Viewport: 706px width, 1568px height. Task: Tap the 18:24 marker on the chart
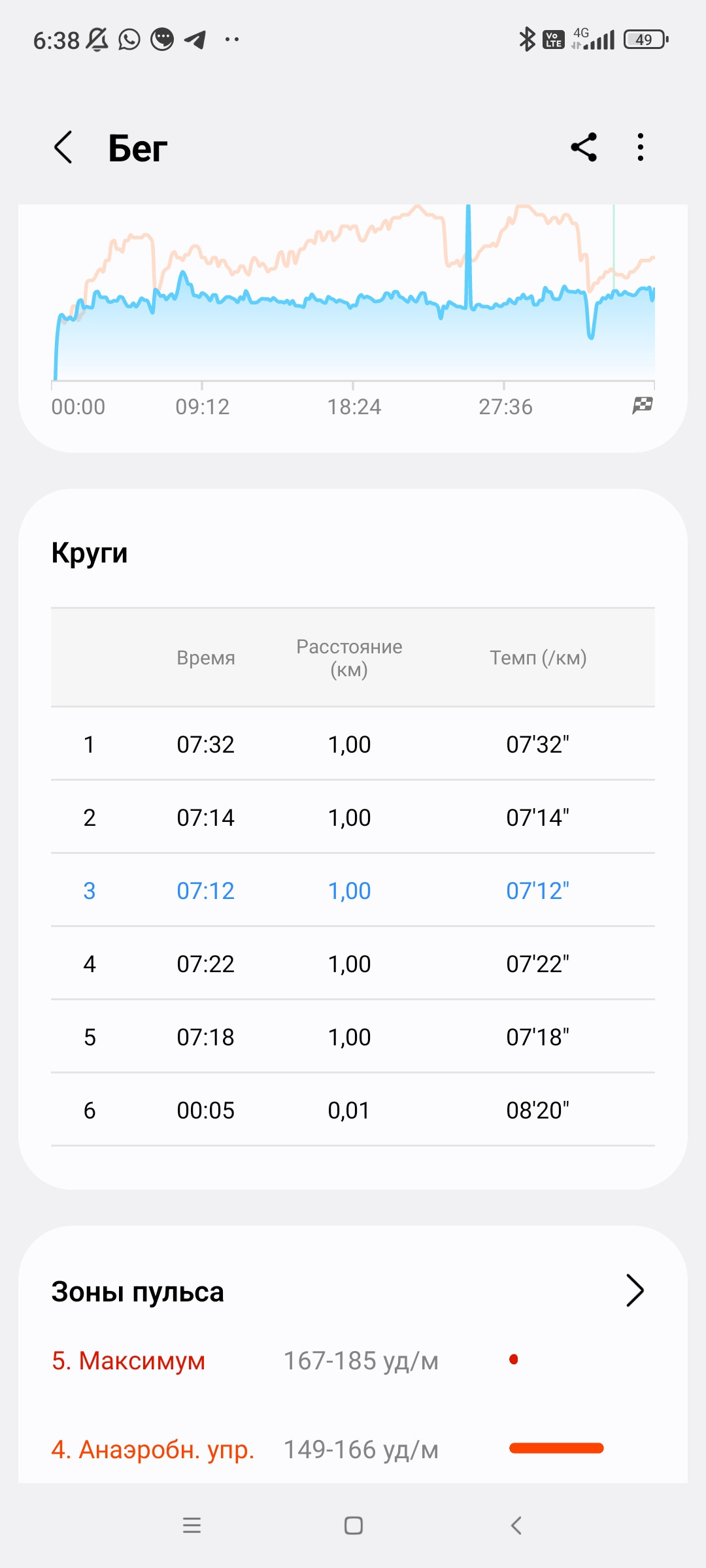pos(354,406)
